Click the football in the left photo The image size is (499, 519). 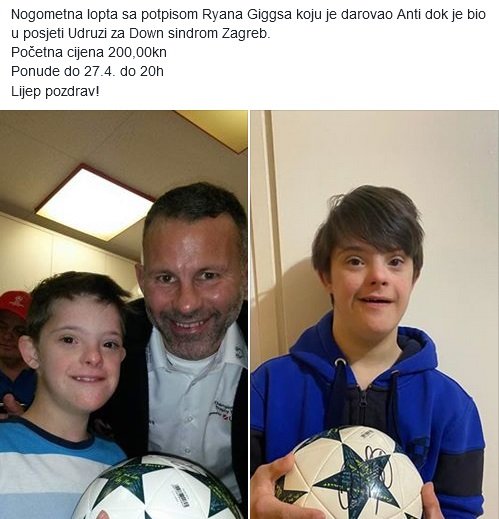coord(158,487)
